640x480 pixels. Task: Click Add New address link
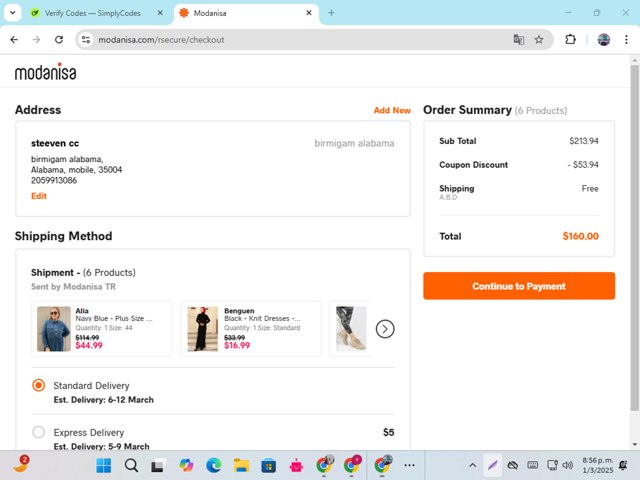392,110
